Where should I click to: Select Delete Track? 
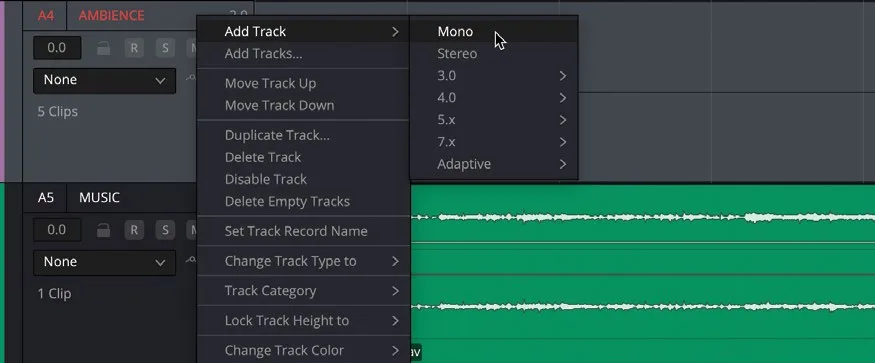pyautogui.click(x=304, y=157)
